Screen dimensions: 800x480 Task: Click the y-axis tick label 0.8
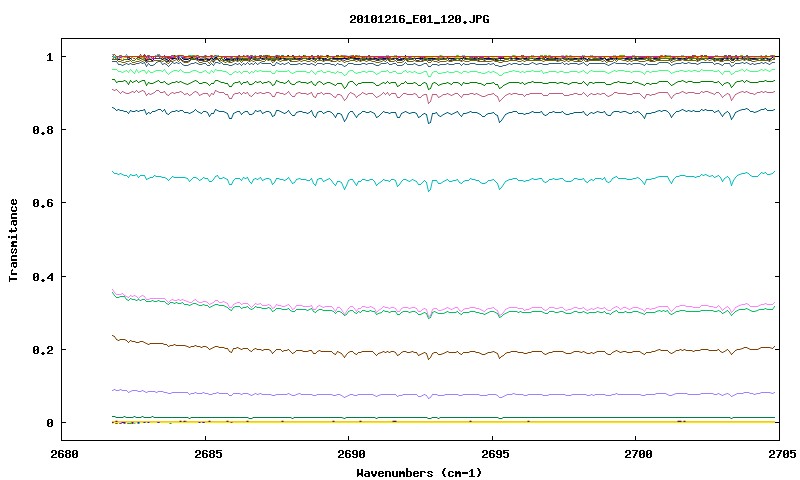43,130
